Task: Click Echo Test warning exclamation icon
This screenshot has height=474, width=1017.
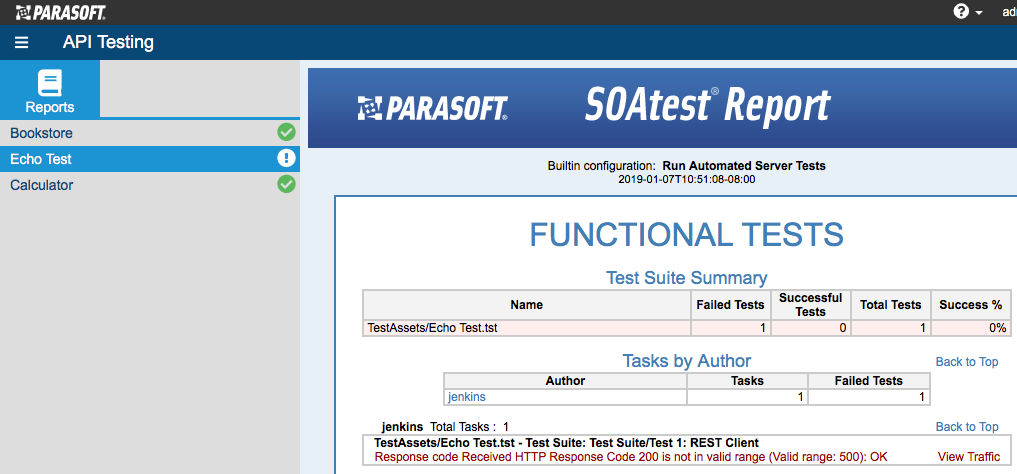Action: pos(286,158)
